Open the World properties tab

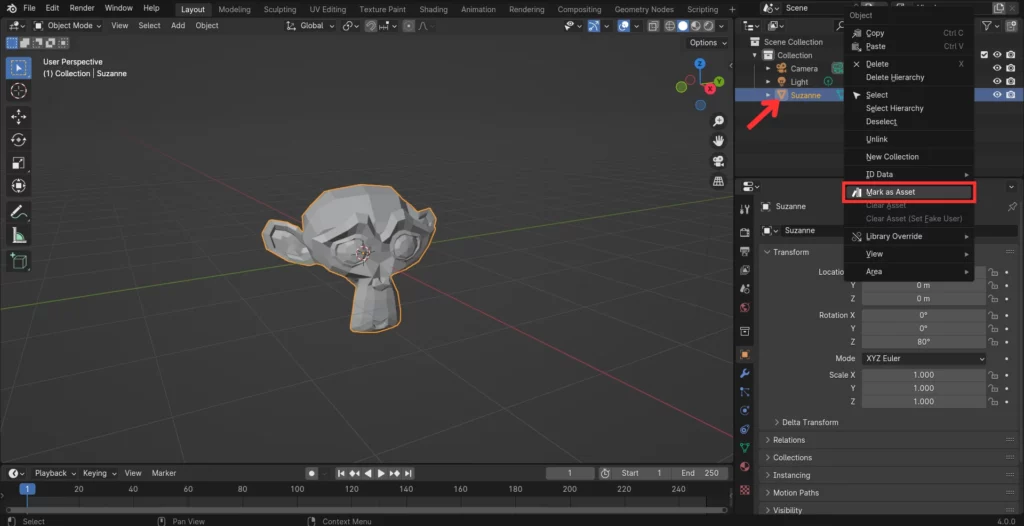744,308
